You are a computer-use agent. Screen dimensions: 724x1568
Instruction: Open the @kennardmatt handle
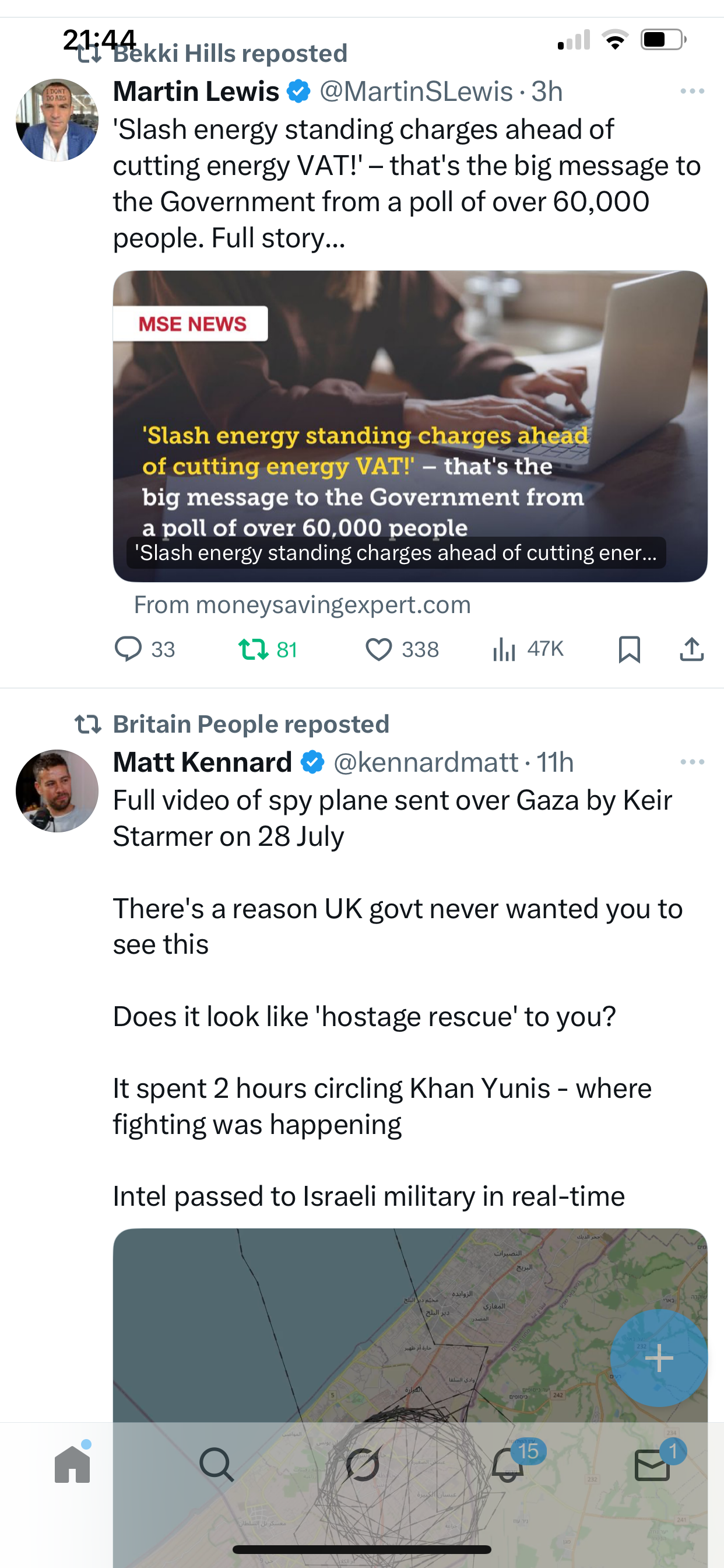click(426, 762)
